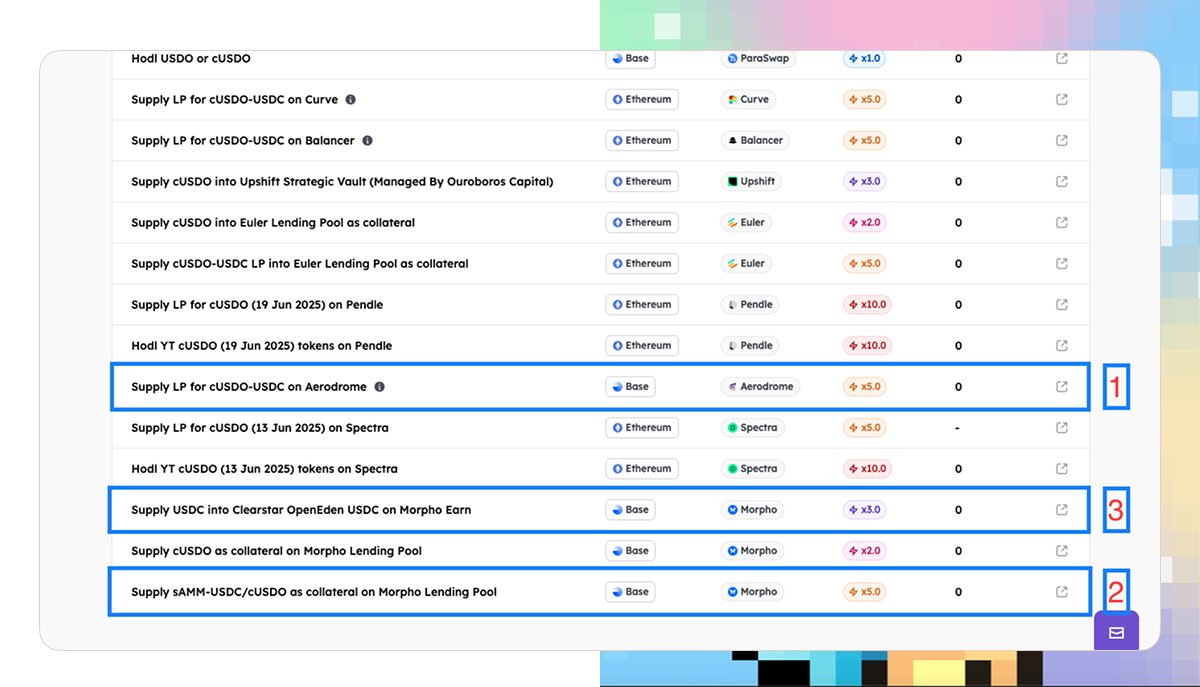1200x687 pixels.
Task: Open external link for Euler x2.0 collateral row
Action: tap(1062, 222)
